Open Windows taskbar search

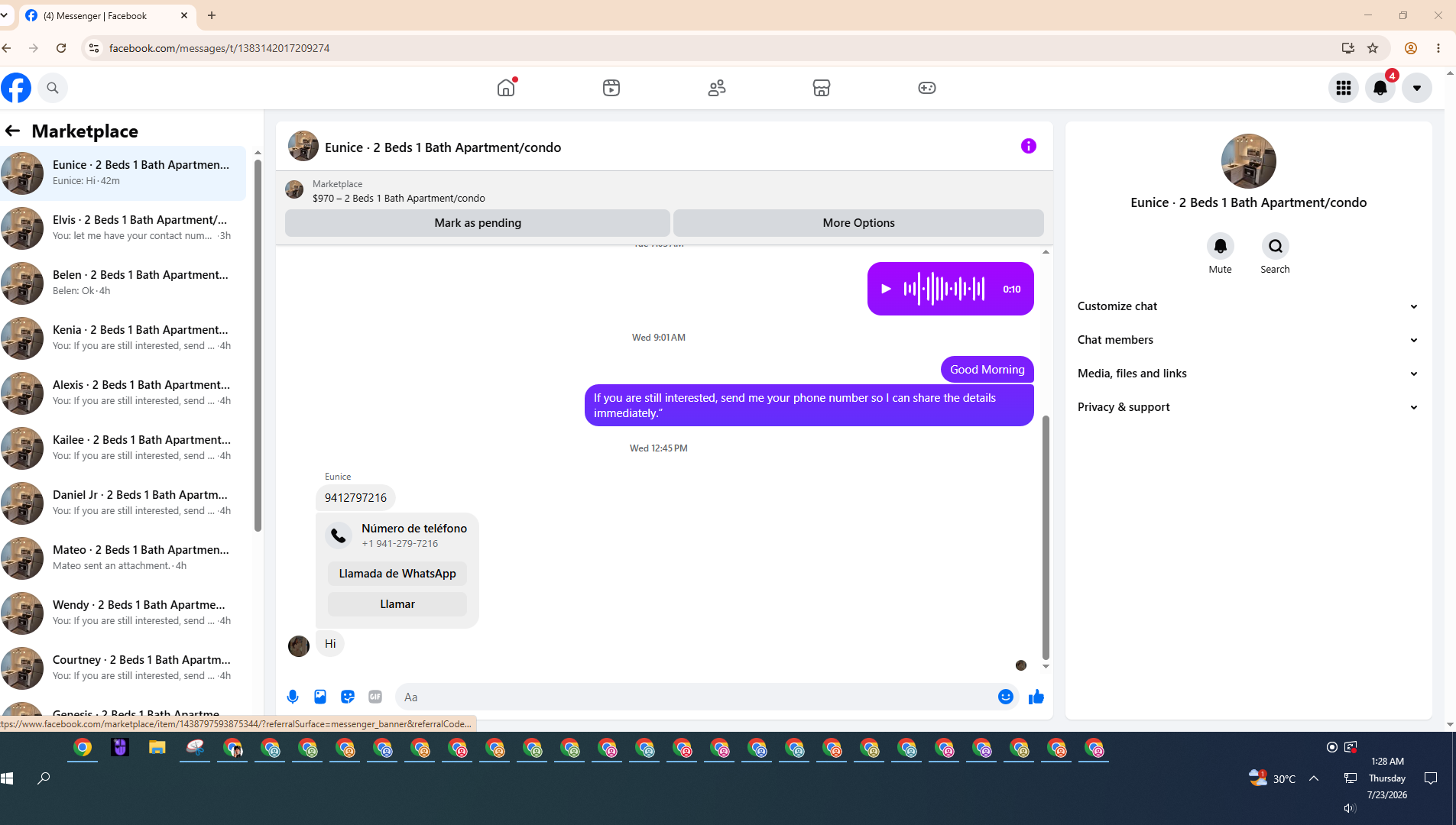coord(44,778)
